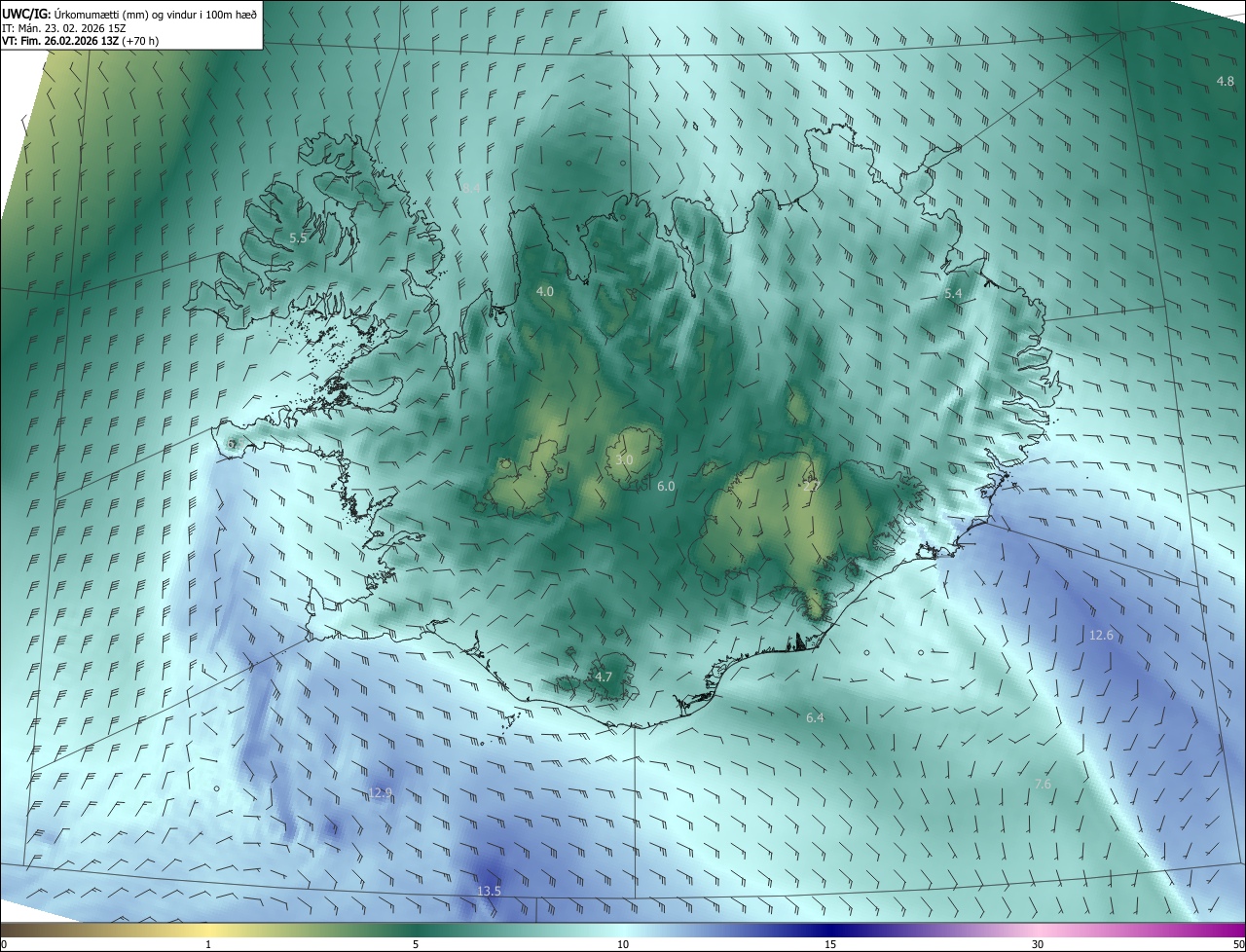Select the 5.4 value label on the map
The image size is (1246, 952).
click(953, 293)
